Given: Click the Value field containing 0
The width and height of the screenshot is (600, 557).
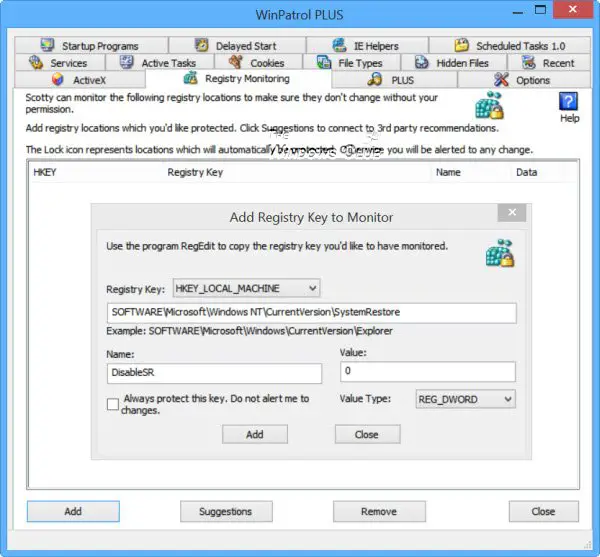Looking at the screenshot, I should [428, 371].
